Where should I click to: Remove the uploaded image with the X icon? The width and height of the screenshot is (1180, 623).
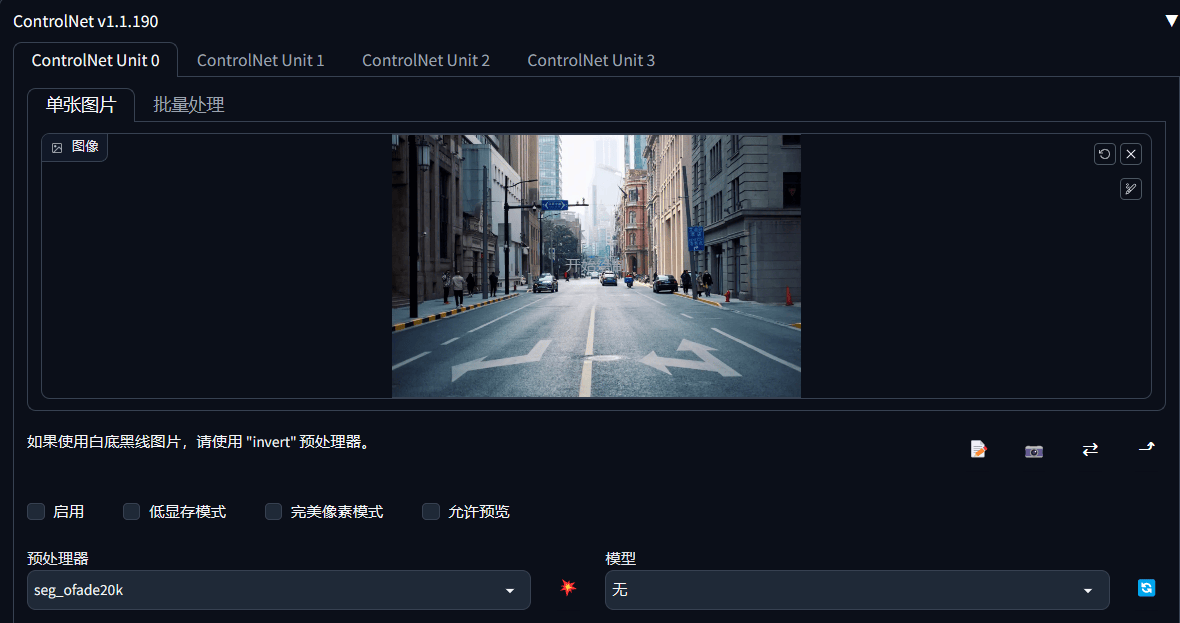click(1130, 154)
